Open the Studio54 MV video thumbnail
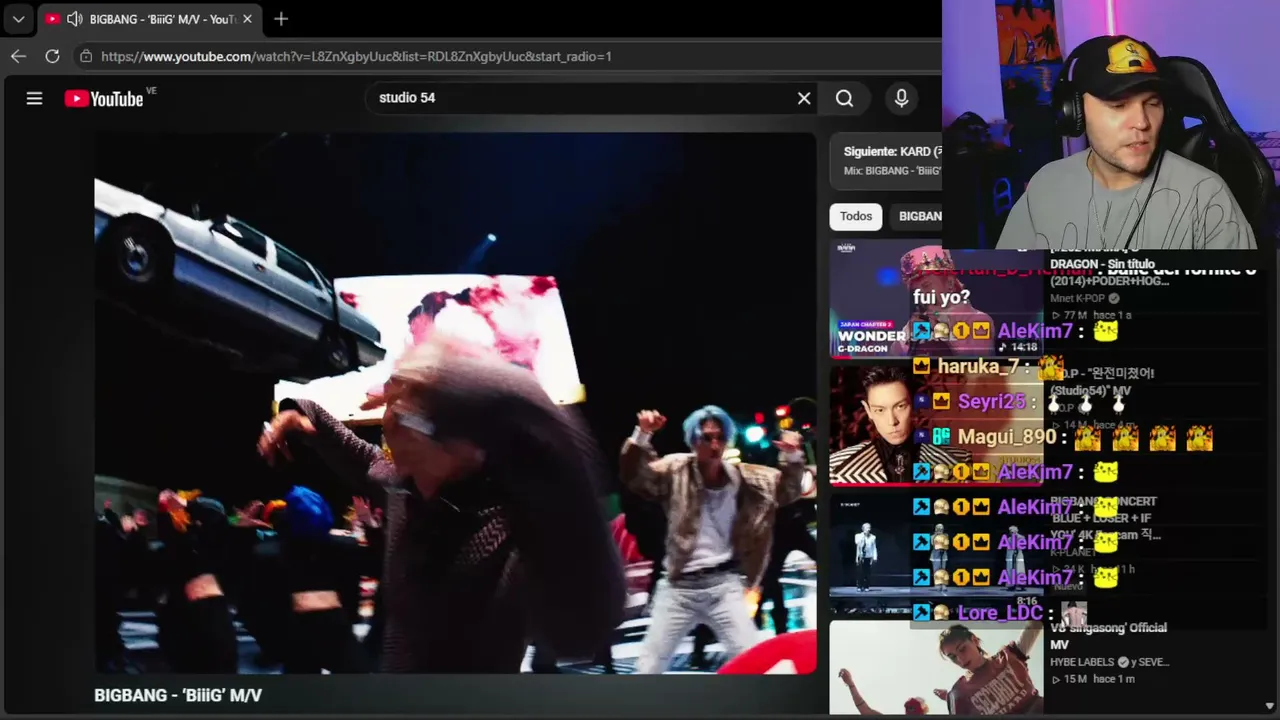Viewport: 1280px width, 720px height. point(936,425)
